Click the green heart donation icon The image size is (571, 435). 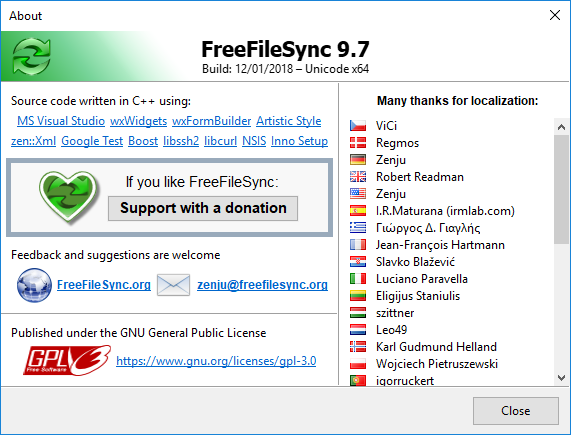pyautogui.click(x=68, y=196)
